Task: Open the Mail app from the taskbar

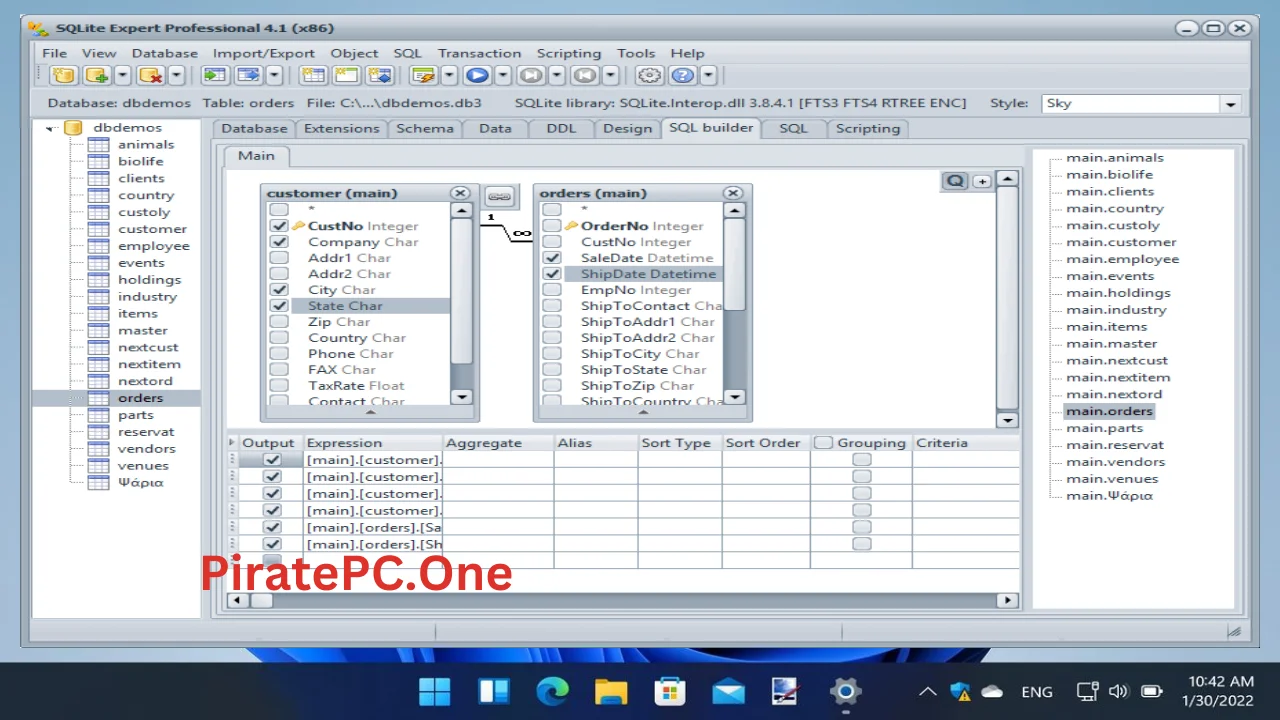Action: 728,691
